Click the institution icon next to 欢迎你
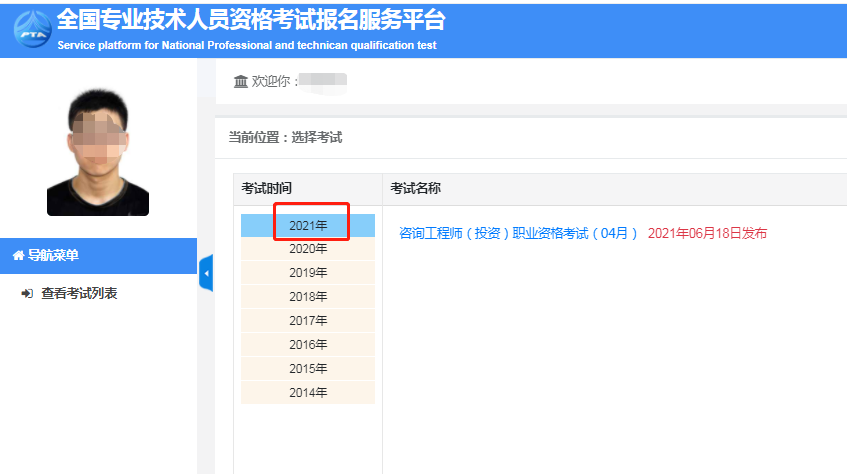 [240, 81]
